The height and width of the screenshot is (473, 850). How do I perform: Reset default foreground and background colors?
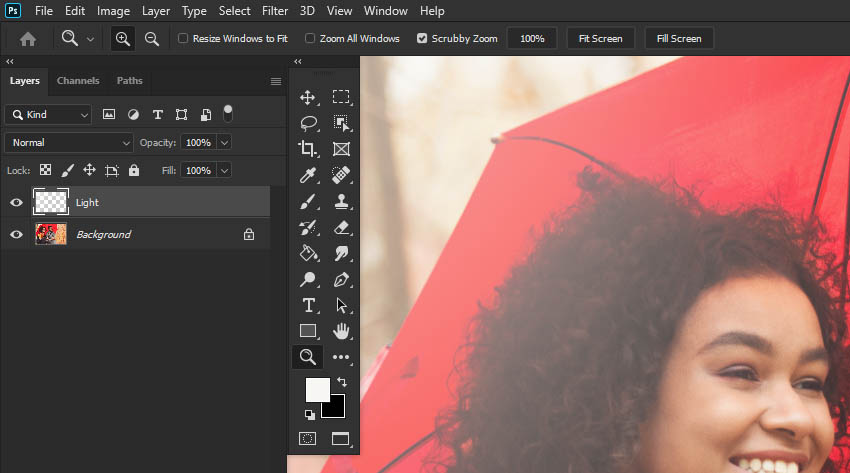(310, 415)
